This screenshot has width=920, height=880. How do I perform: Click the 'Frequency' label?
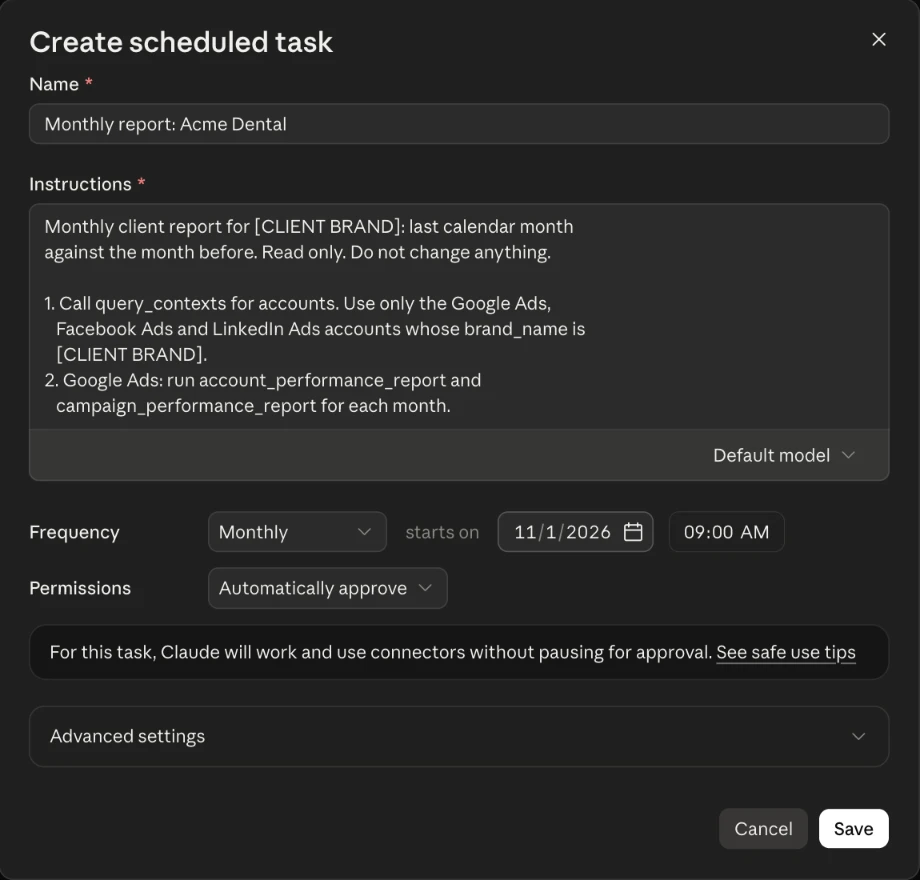(x=75, y=532)
